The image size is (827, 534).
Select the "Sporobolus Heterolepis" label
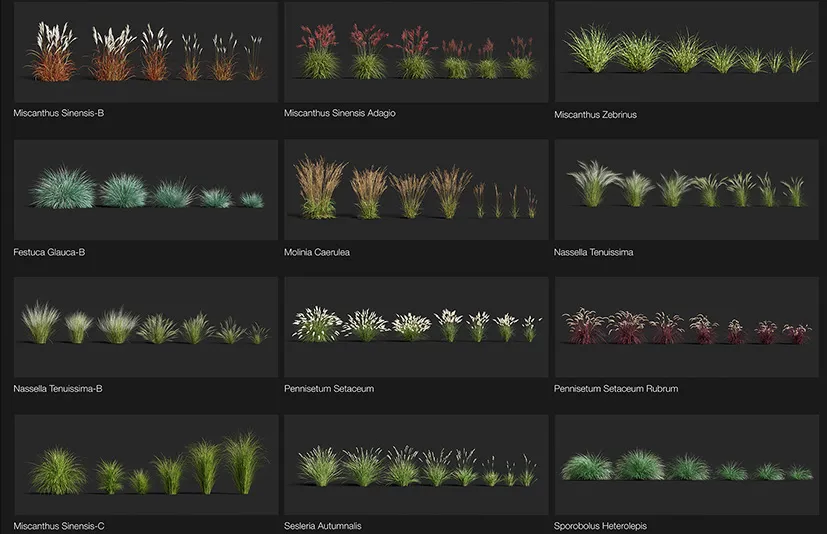[x=600, y=526]
